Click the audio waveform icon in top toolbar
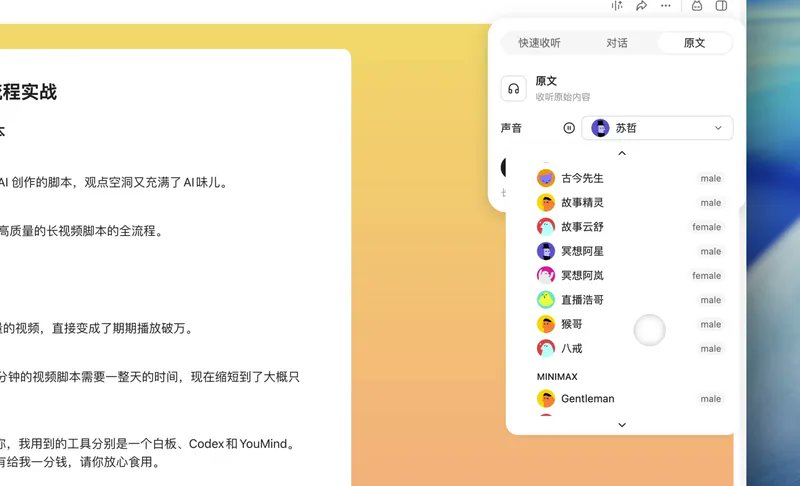 tap(617, 6)
